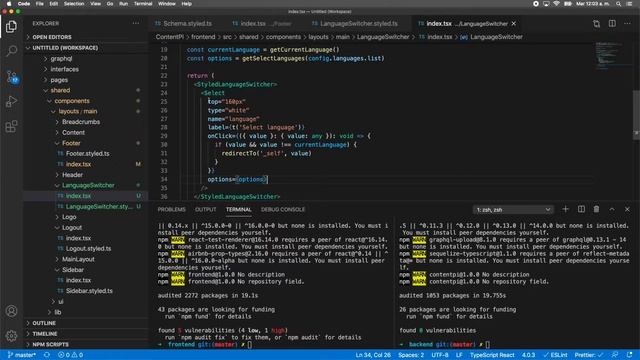Change indentation via Spaces: 2
Screen dimensions: 640x360
[411, 355]
